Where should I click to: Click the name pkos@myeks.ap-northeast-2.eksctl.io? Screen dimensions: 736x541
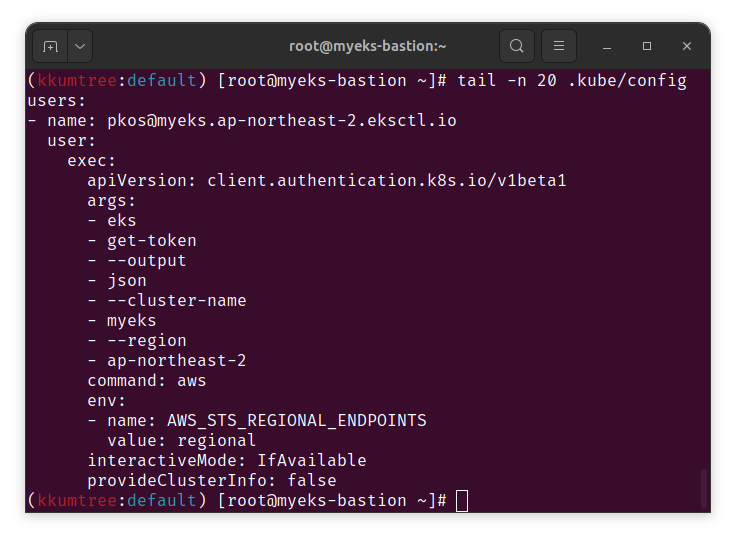(282, 121)
